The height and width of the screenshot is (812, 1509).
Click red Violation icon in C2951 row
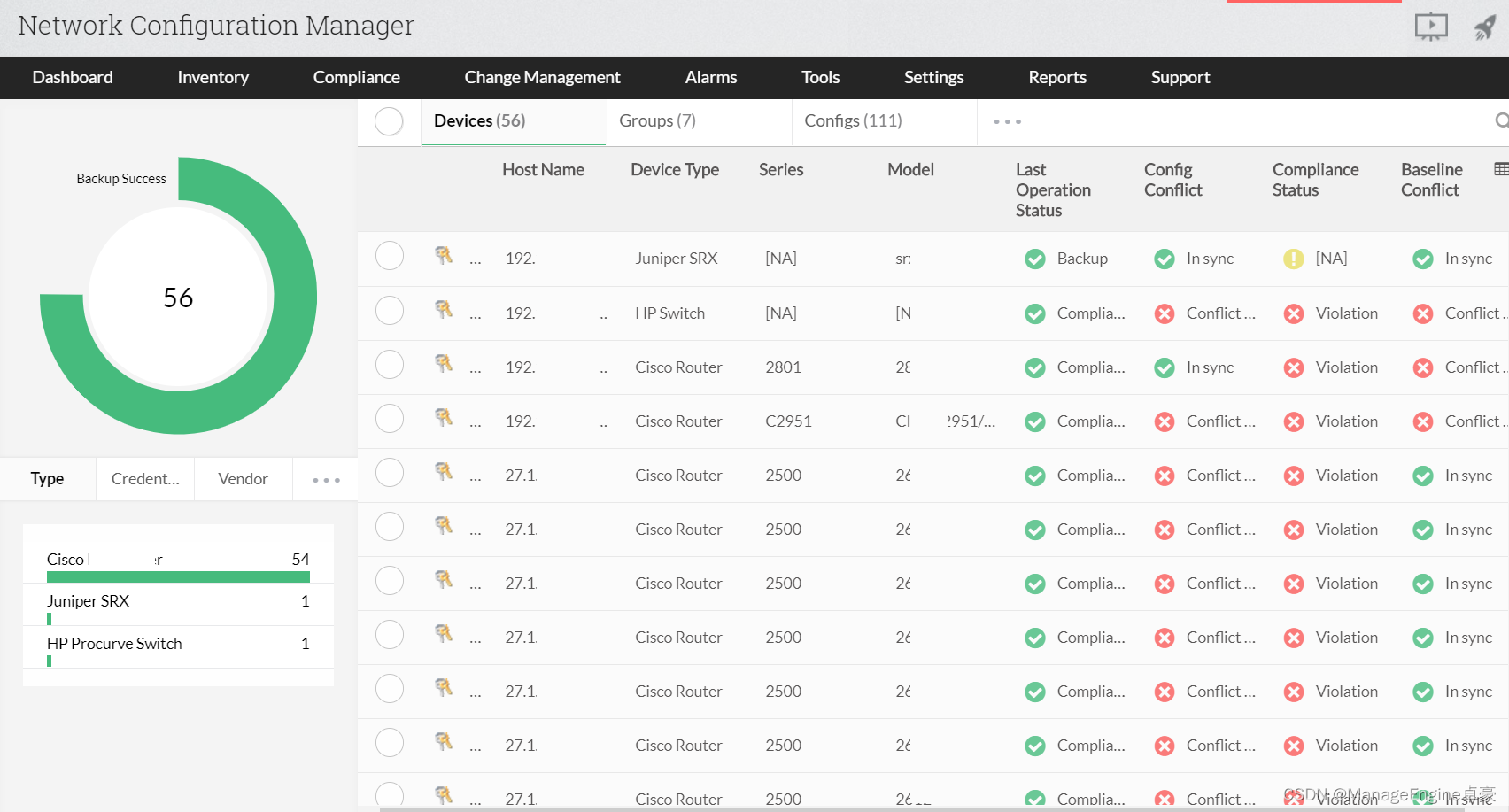click(x=1294, y=421)
